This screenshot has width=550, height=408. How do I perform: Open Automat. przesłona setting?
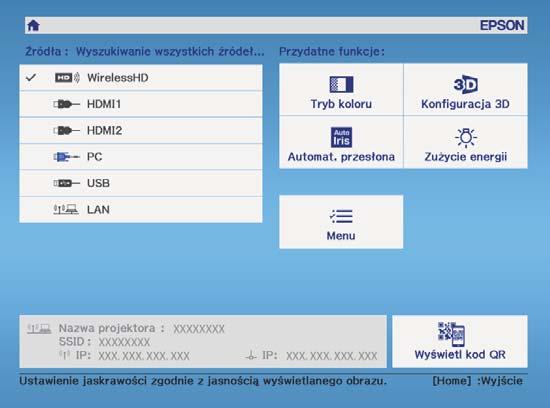(x=341, y=142)
